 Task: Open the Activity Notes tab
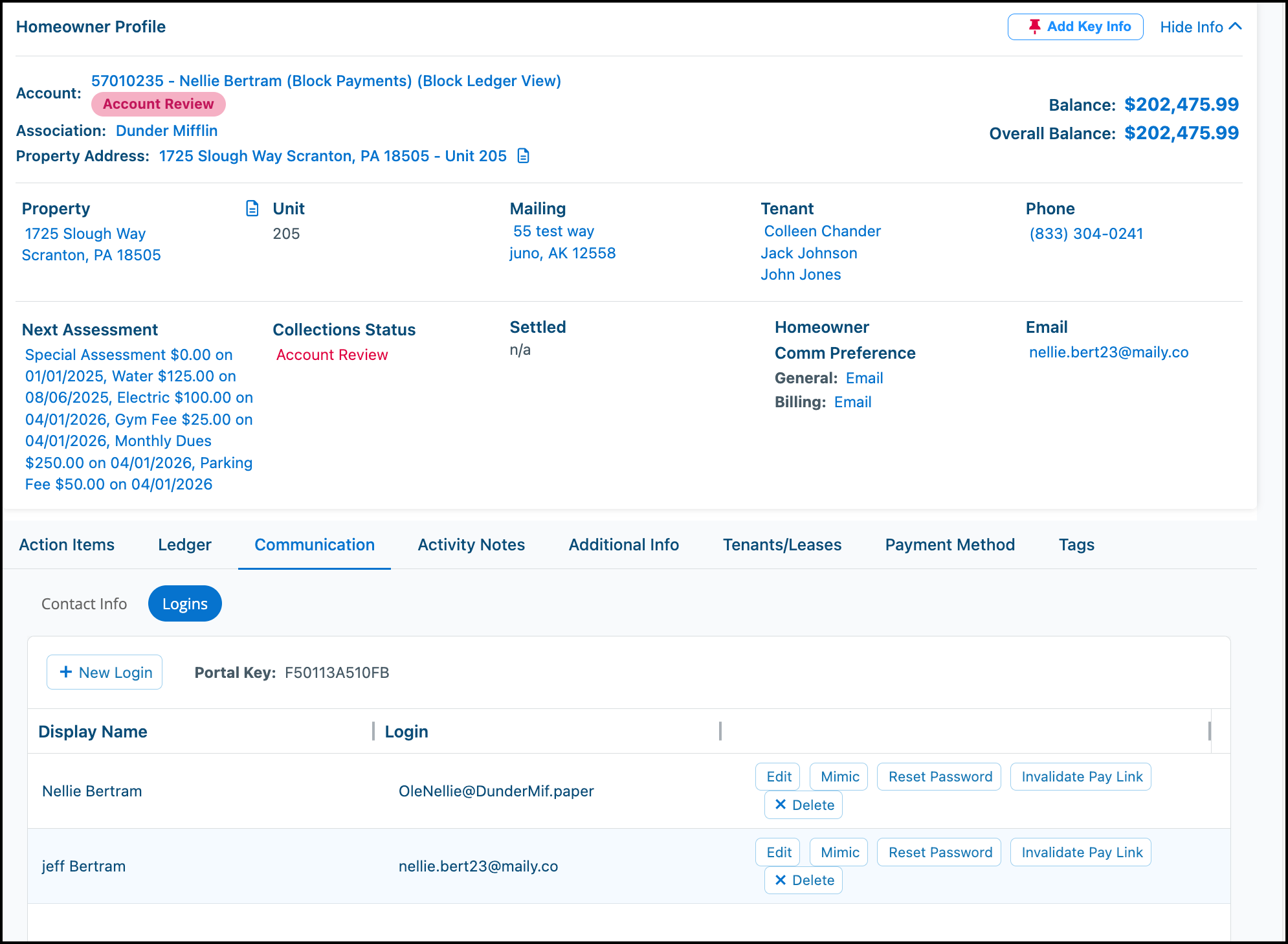click(x=471, y=545)
